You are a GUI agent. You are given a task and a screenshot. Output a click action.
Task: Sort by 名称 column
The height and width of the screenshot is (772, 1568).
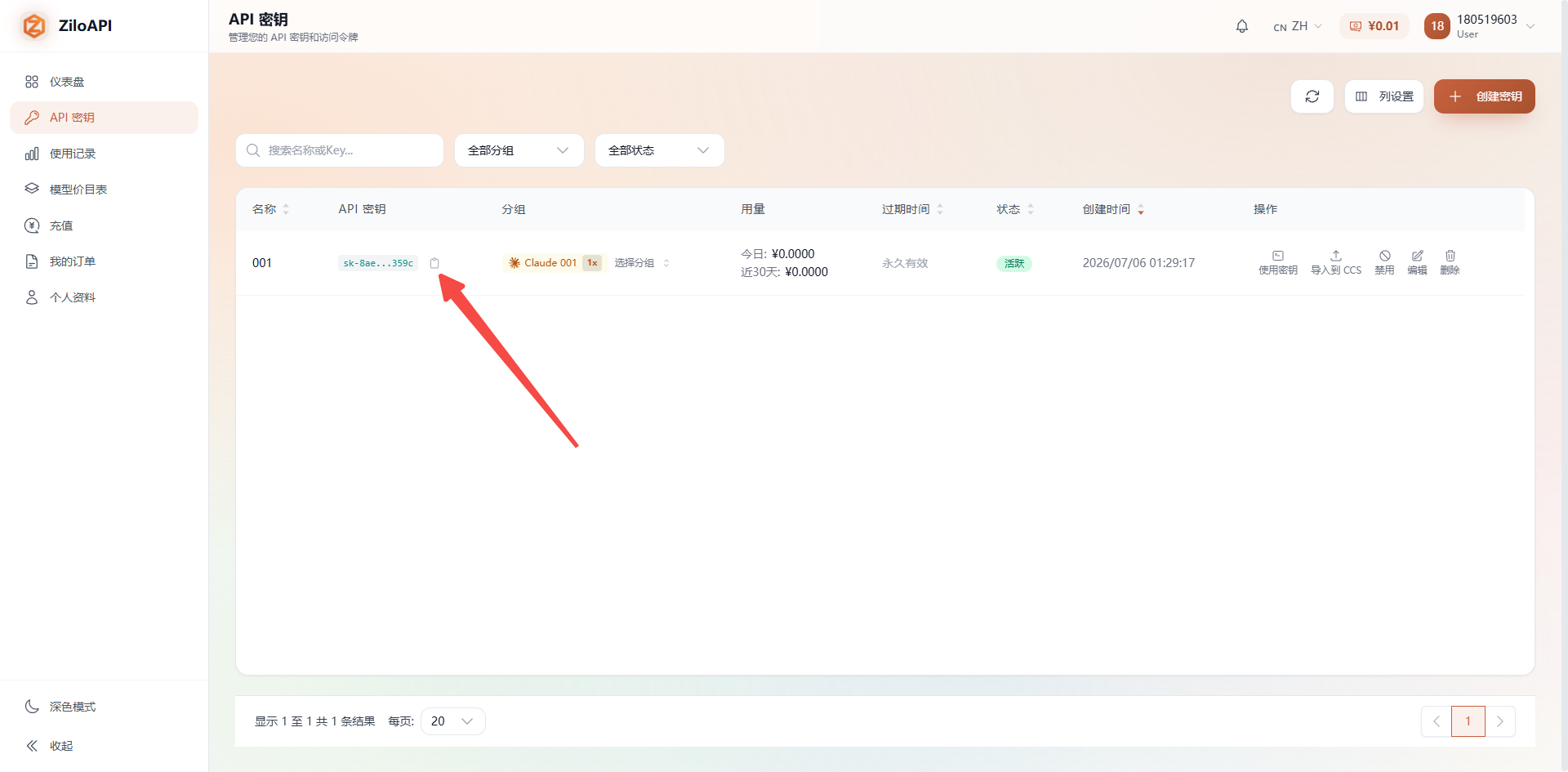[x=270, y=209]
